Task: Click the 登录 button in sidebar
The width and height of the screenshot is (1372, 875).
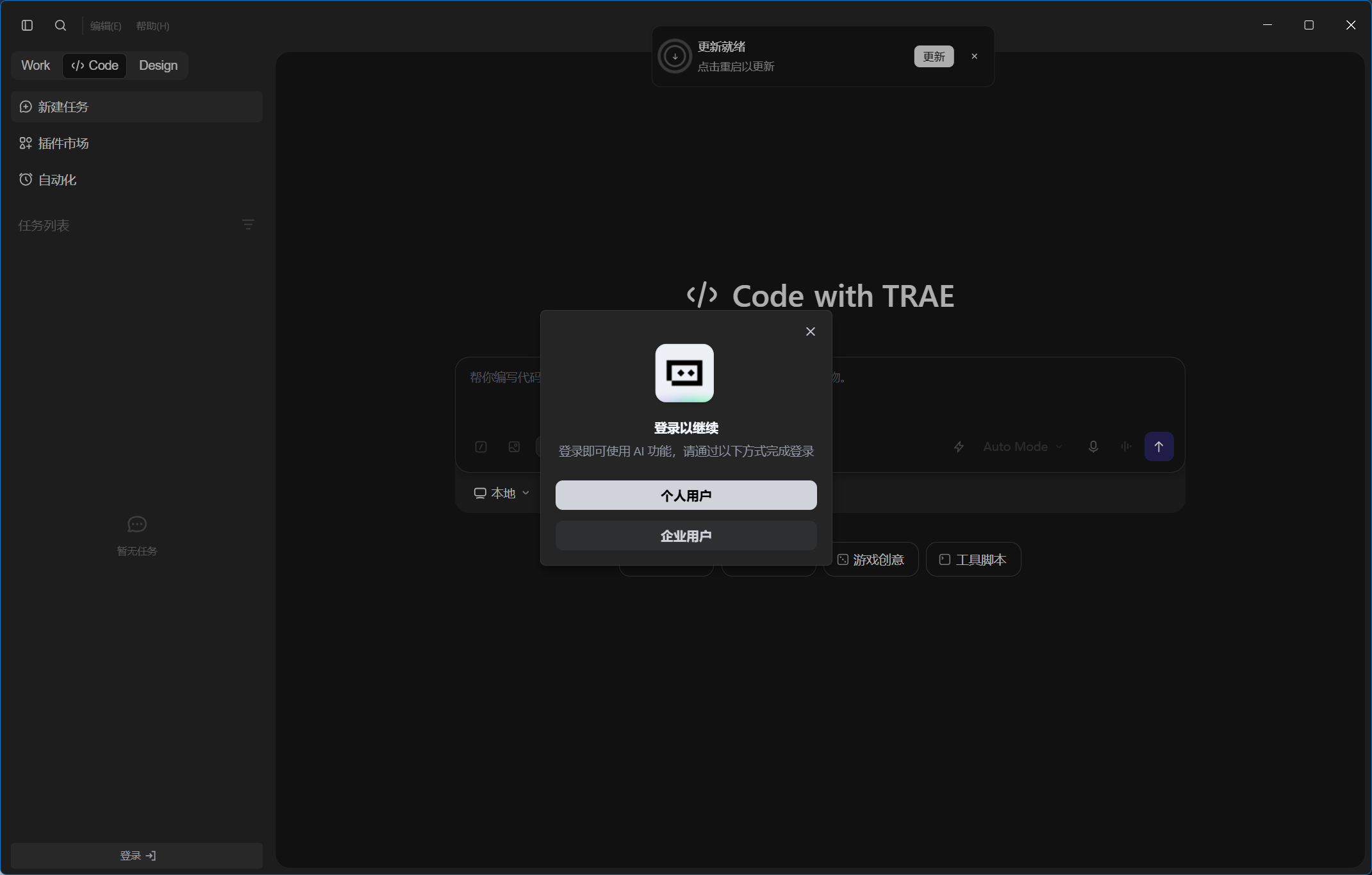Action: (137, 856)
